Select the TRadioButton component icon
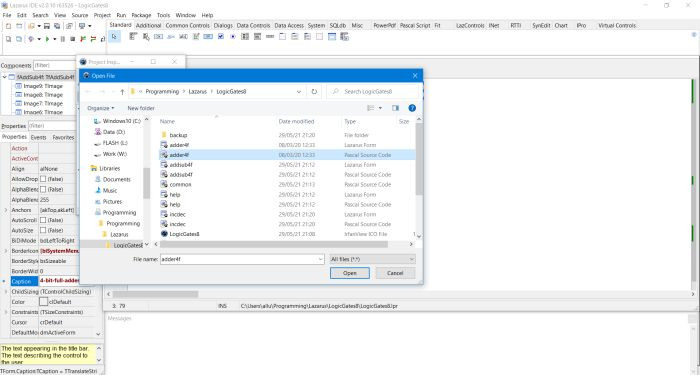700x375 pixels. (233, 37)
